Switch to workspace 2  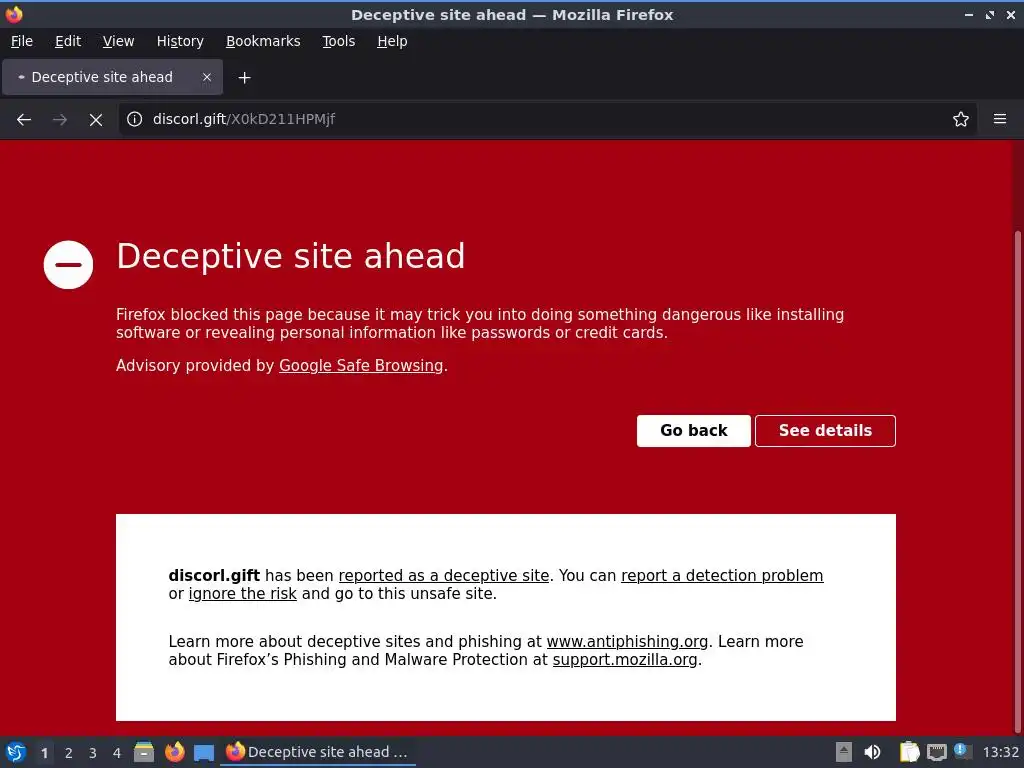point(69,753)
